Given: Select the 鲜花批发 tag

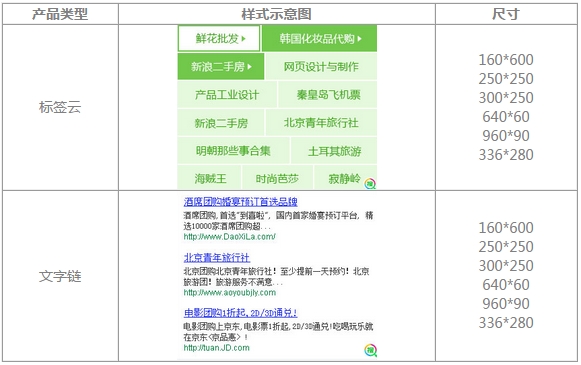Looking at the screenshot, I should coord(219,39).
